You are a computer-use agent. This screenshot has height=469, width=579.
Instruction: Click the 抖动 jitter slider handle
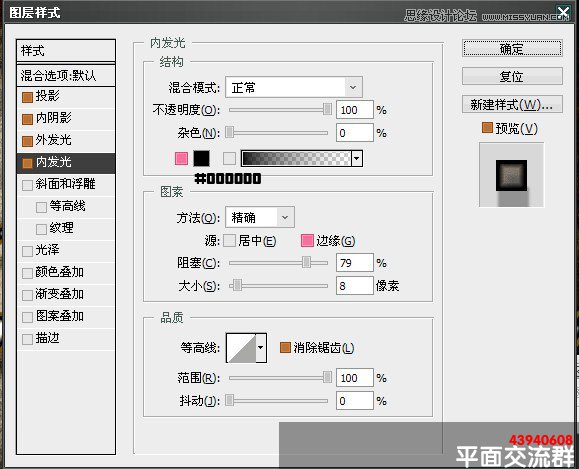pos(230,400)
